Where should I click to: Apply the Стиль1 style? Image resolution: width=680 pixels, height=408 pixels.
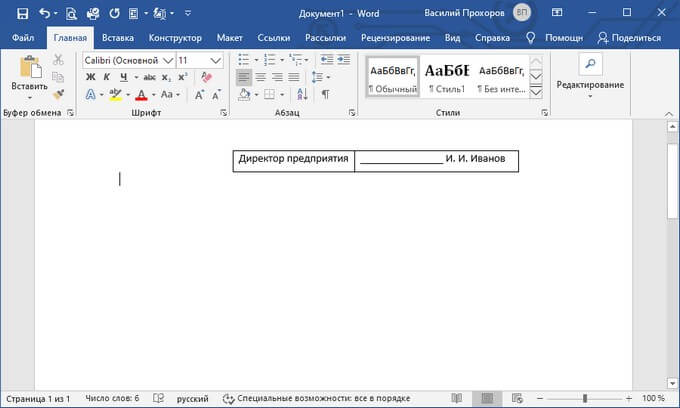tap(447, 77)
